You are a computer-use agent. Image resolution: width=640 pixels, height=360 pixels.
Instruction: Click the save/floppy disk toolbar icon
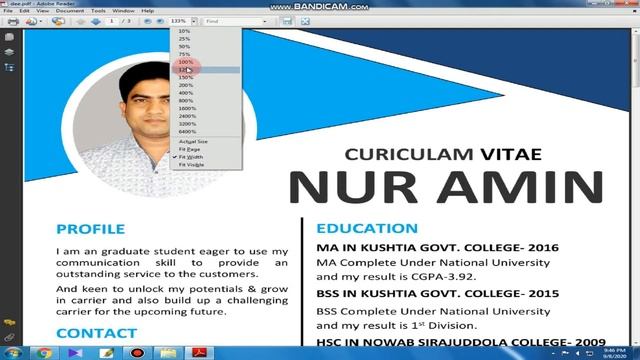(287, 21)
